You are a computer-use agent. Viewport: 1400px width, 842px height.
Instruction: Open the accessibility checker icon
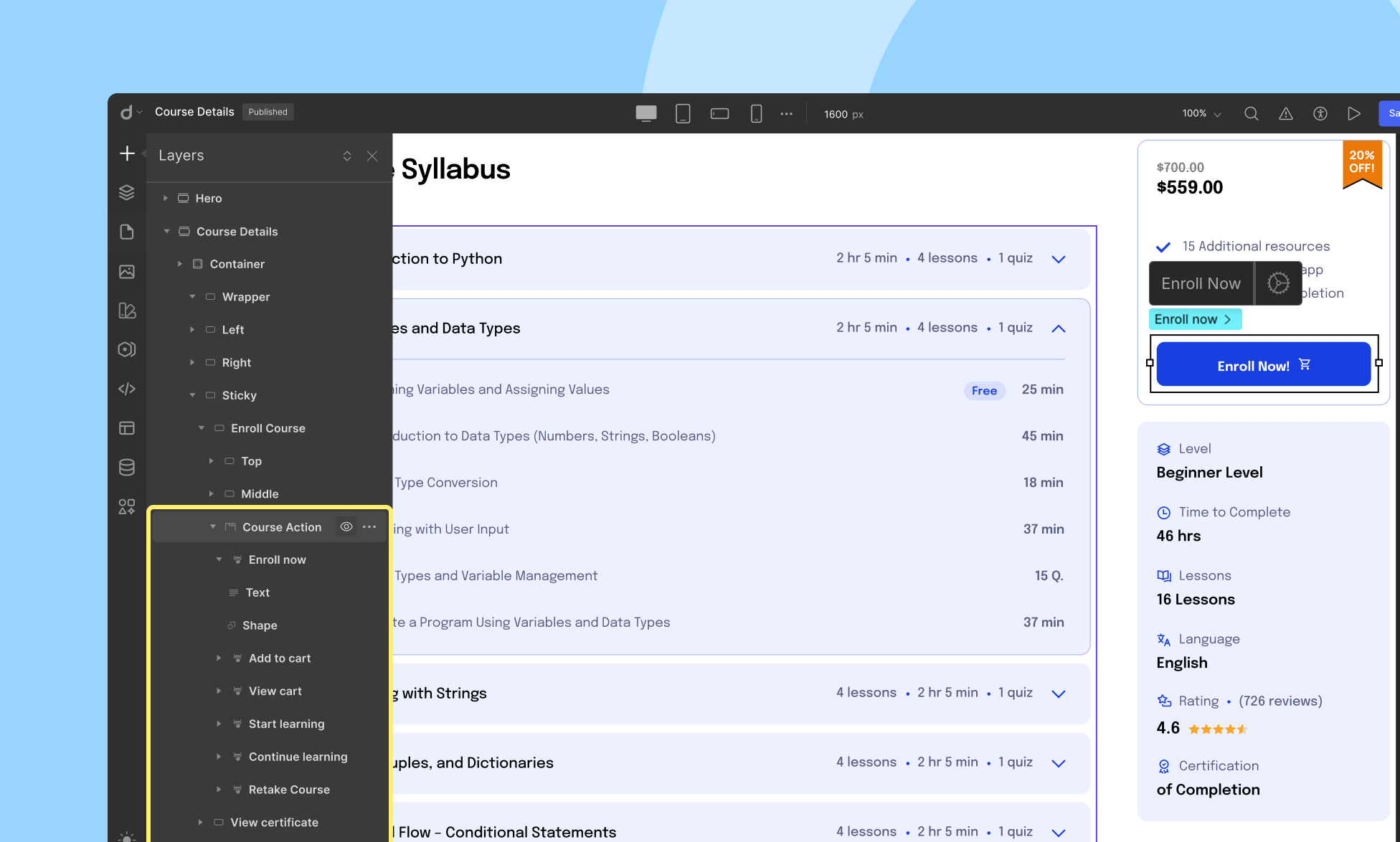coord(1320,113)
